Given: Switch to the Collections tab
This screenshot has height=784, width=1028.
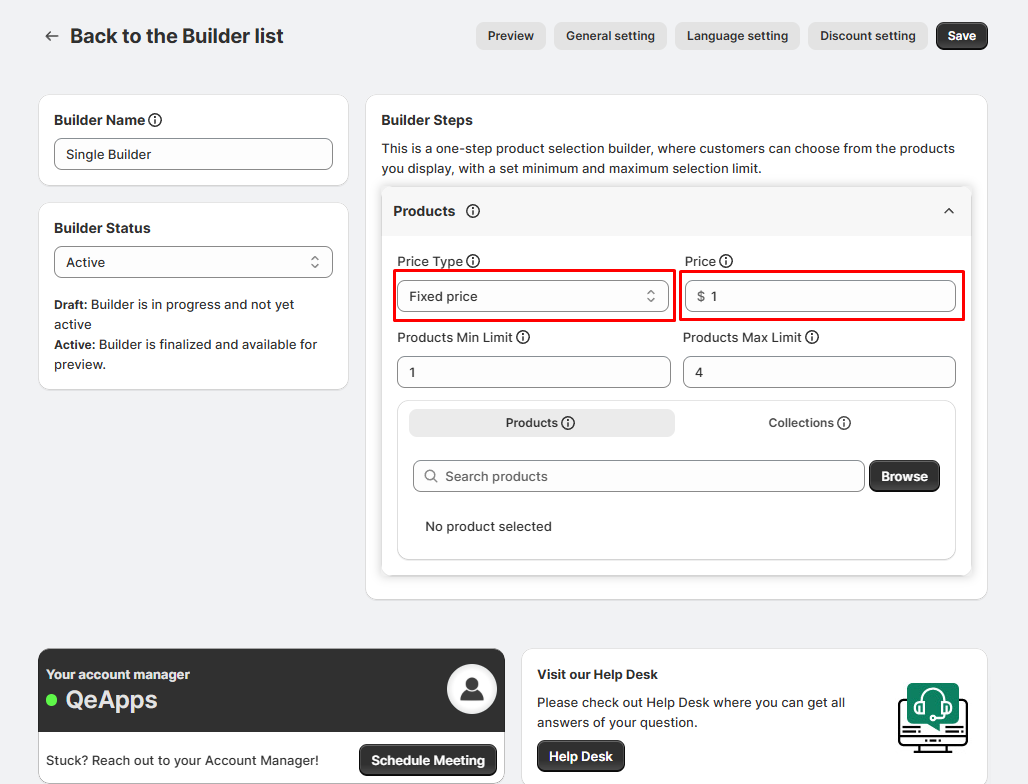Looking at the screenshot, I should tap(809, 423).
